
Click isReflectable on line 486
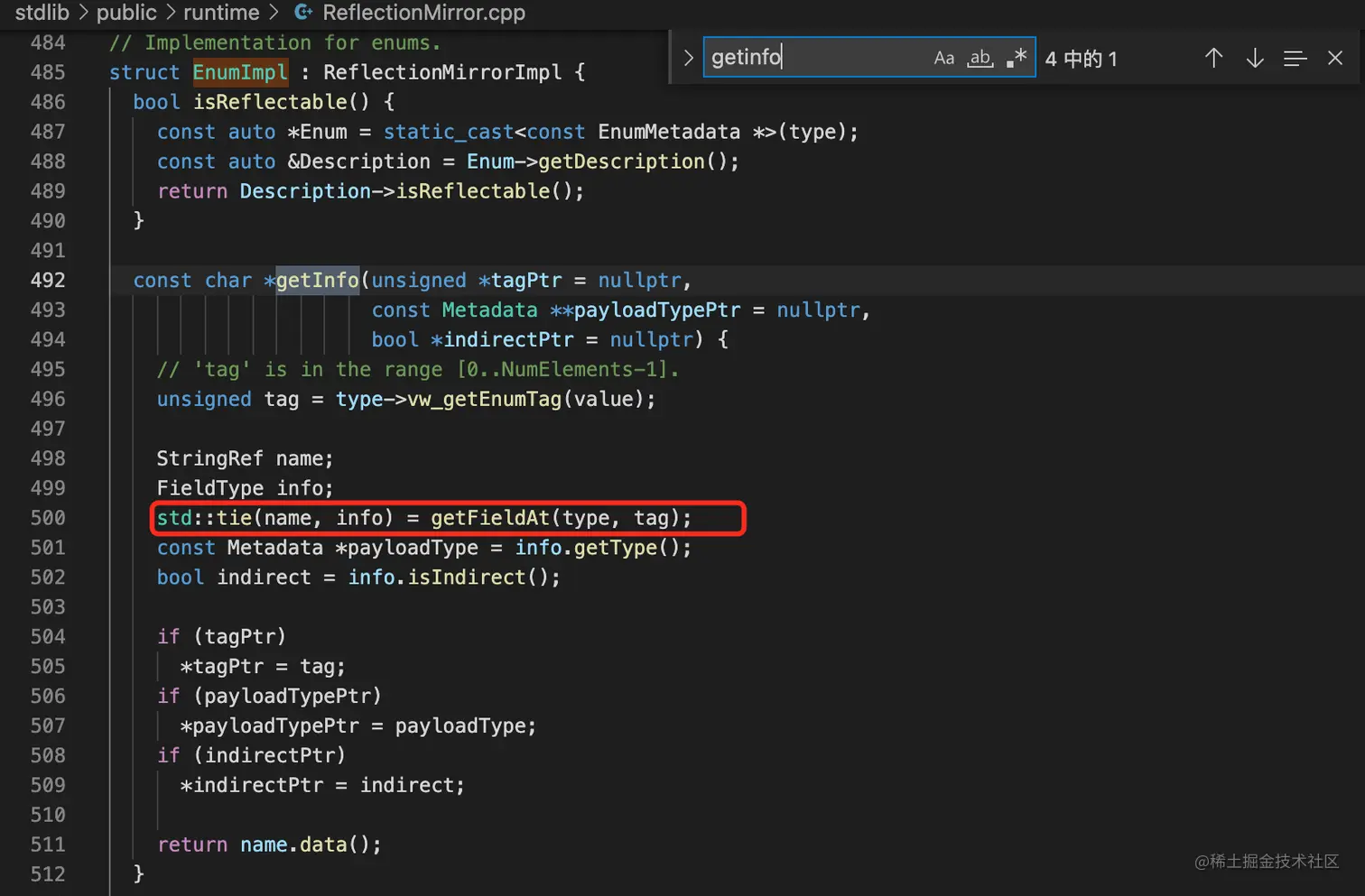pyautogui.click(x=270, y=102)
